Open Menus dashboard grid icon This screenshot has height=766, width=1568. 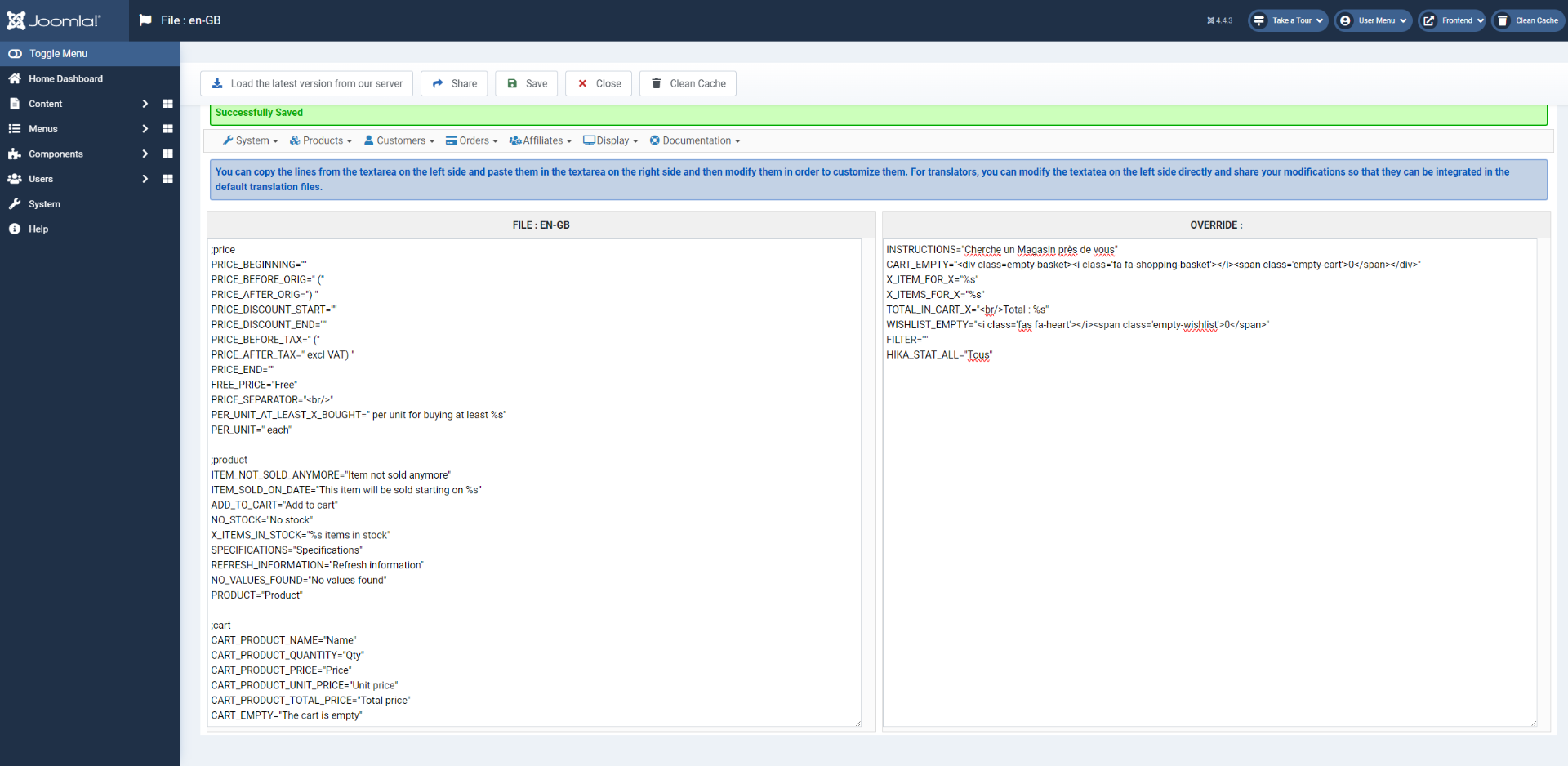coord(167,129)
